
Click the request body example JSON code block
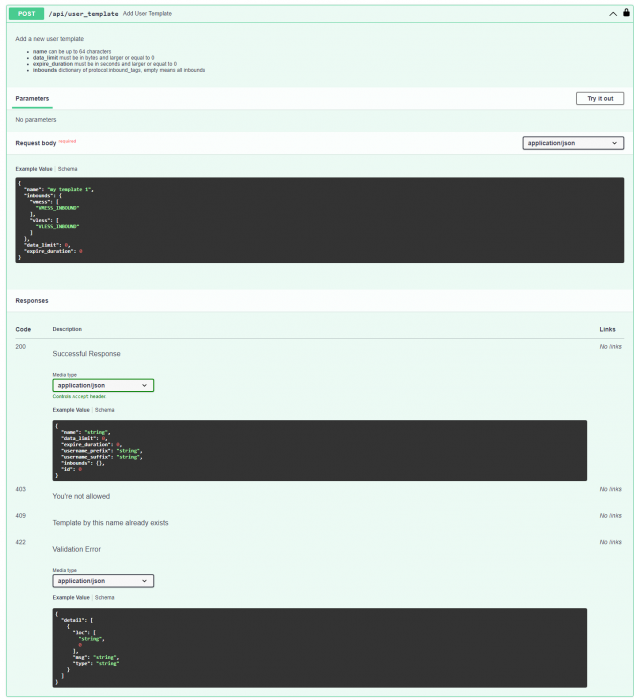tap(320, 220)
